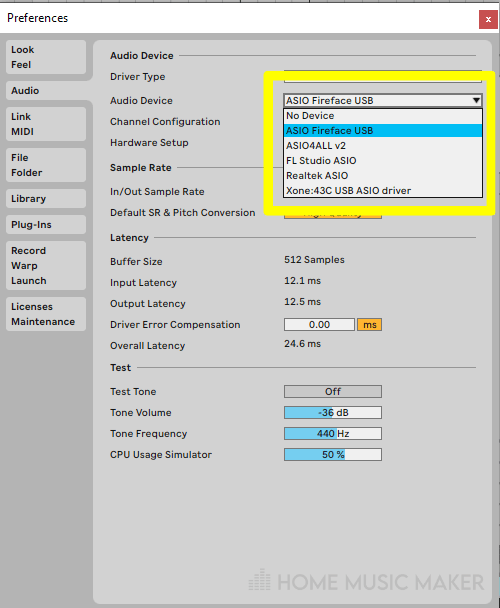The height and width of the screenshot is (608, 500).
Task: Click the Output Latency label
Action: pyautogui.click(x=148, y=304)
